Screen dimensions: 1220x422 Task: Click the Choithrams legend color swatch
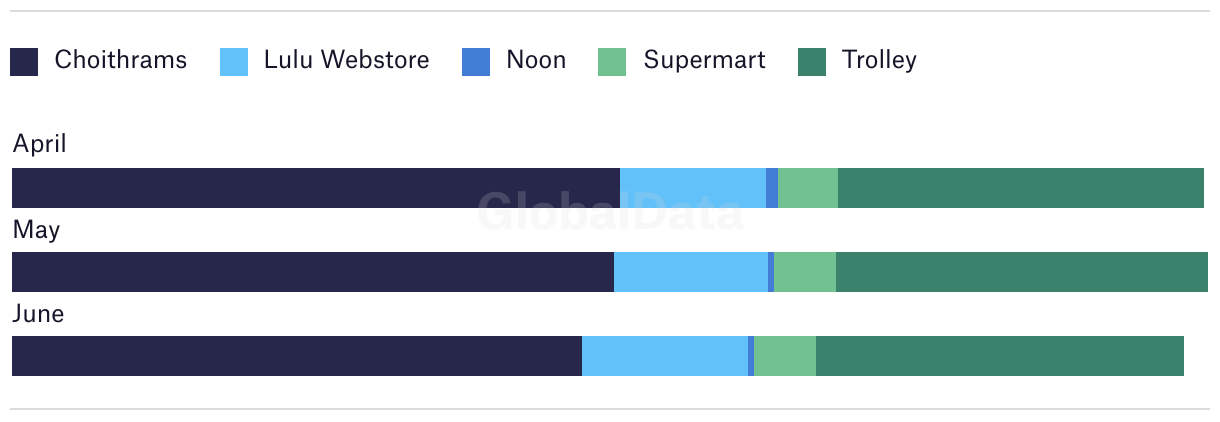tap(24, 62)
